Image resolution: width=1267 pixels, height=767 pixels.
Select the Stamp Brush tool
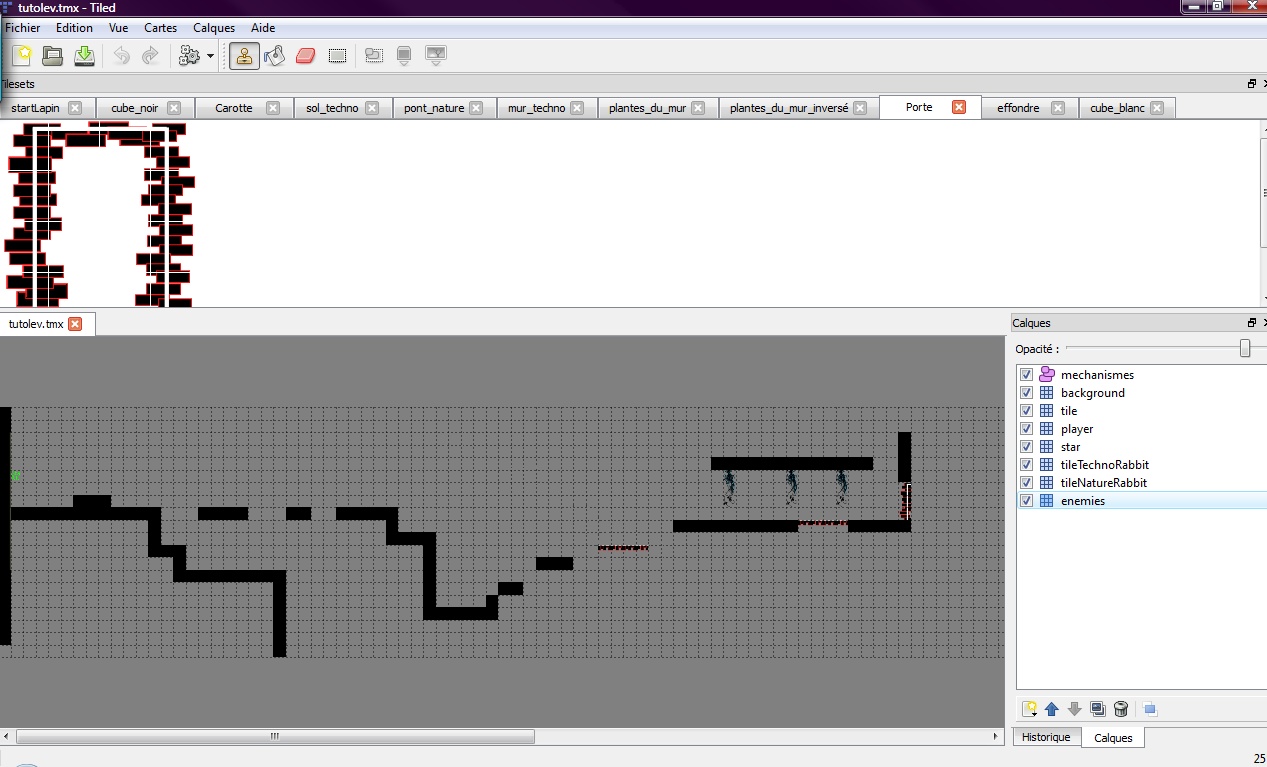click(244, 56)
